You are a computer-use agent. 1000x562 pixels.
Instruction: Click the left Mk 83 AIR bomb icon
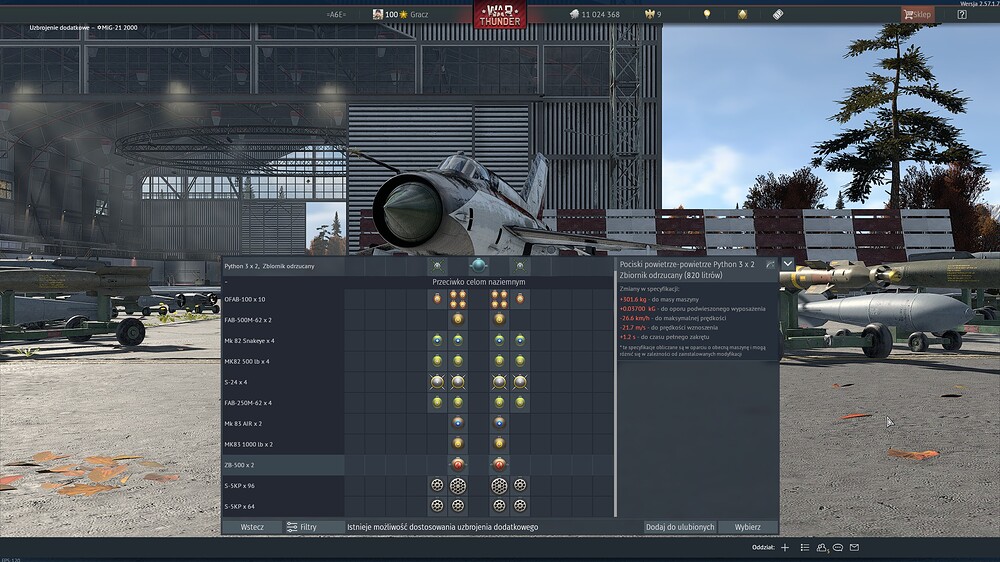tap(458, 423)
